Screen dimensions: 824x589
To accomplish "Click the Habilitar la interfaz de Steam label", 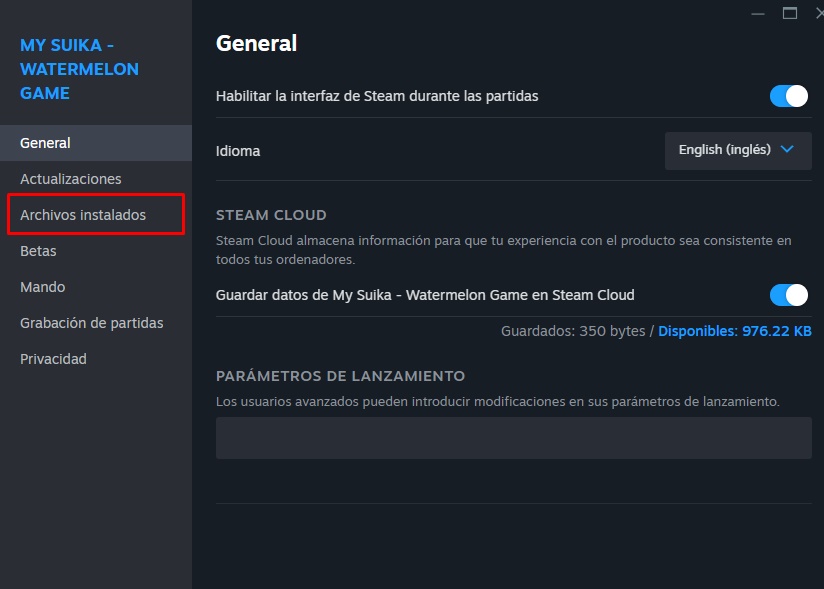I will 377,96.
